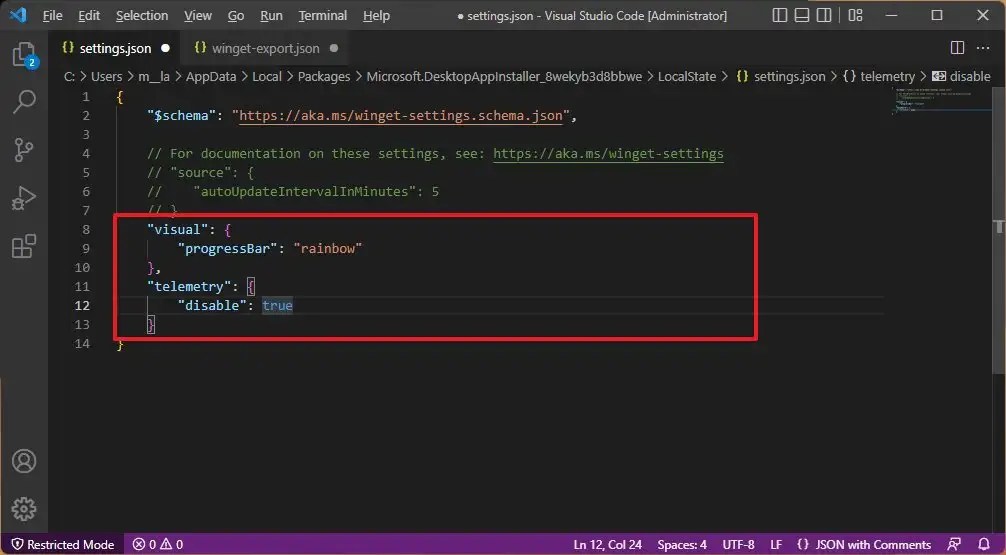Viewport: 1006px width, 555px height.
Task: Switch to the winget-export.json tab
Action: pyautogui.click(x=265, y=48)
